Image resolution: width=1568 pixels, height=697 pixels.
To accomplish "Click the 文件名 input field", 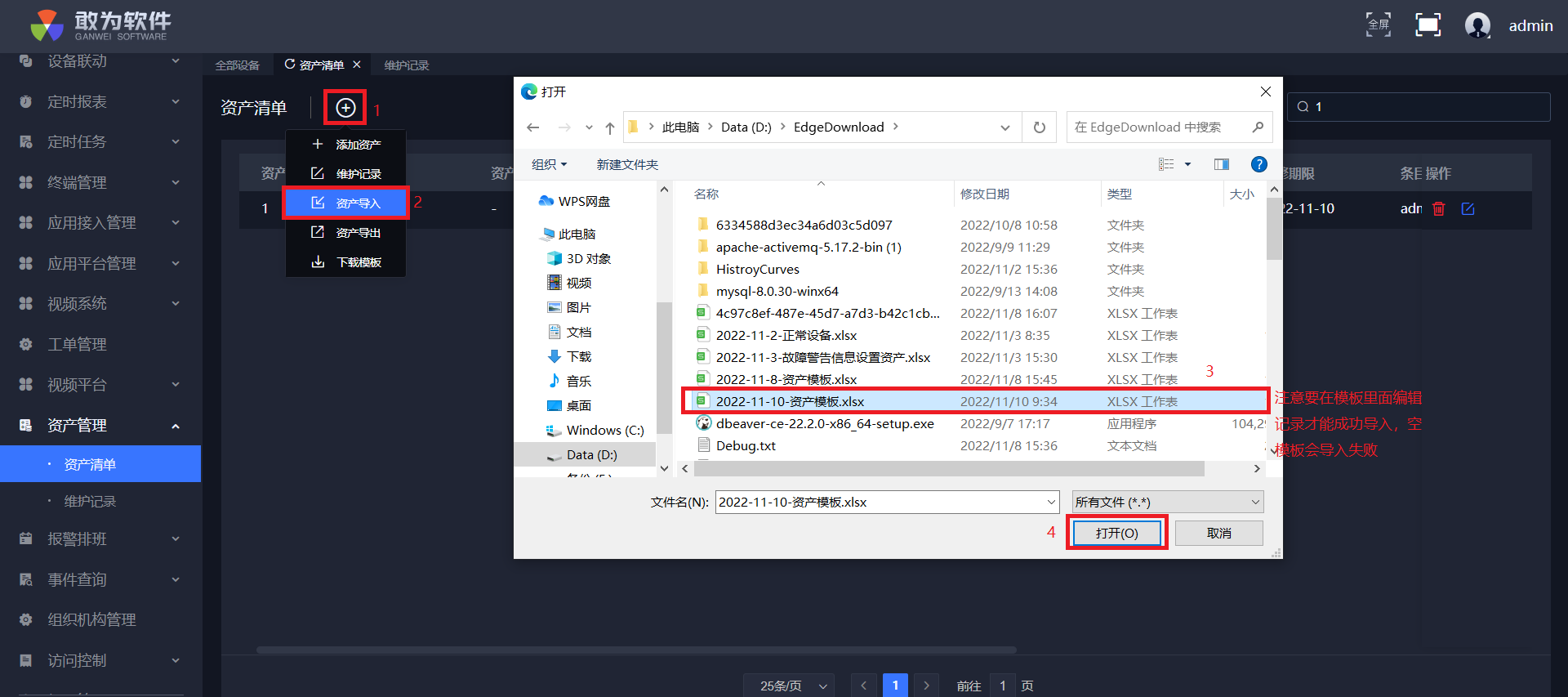I will click(880, 502).
